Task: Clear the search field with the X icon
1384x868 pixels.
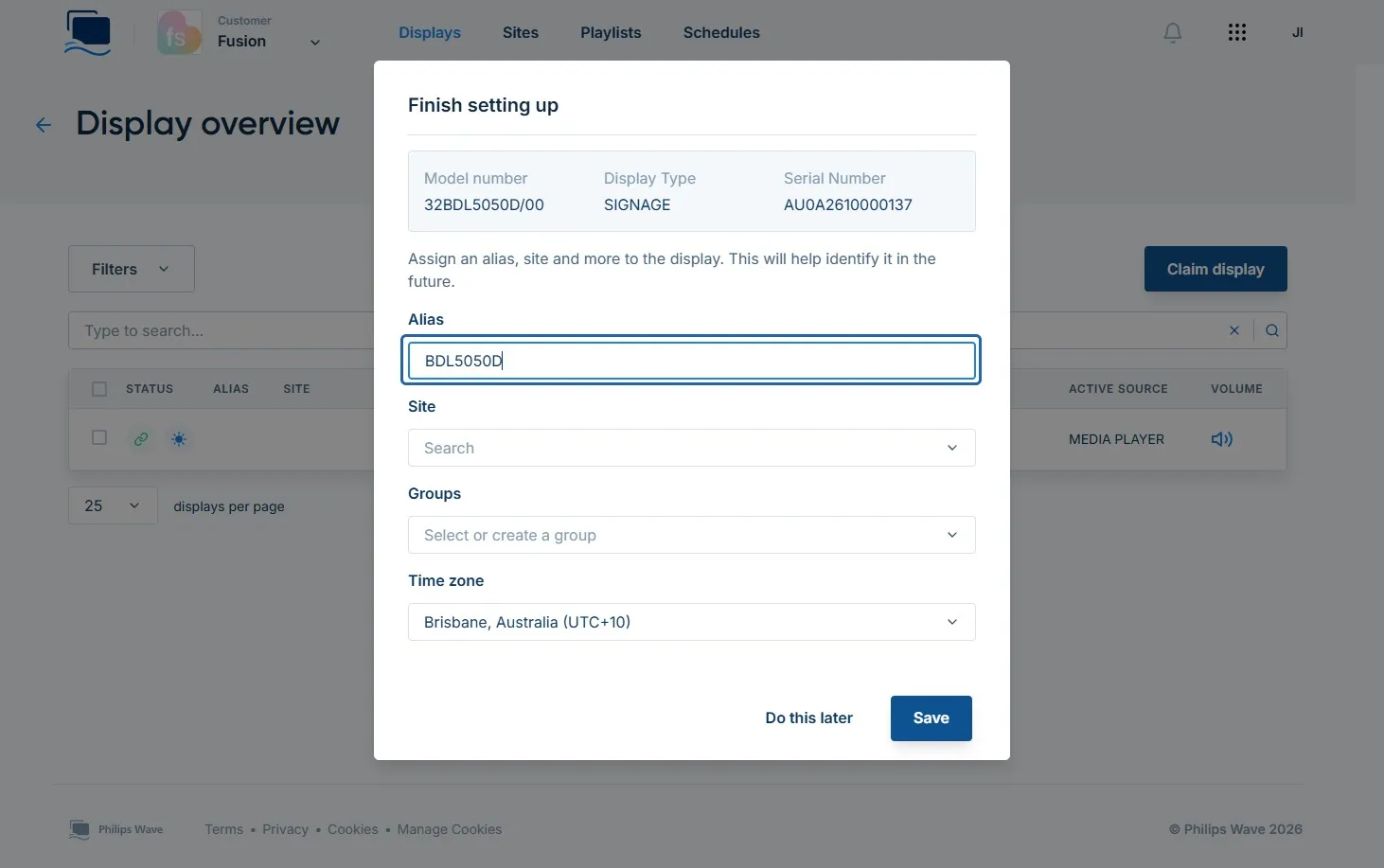Action: coord(1234,330)
